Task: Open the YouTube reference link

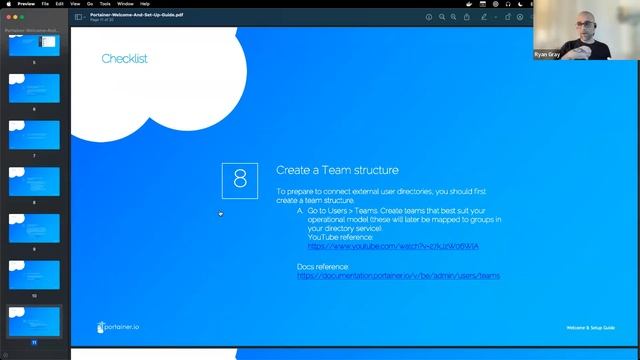Action: (393, 246)
